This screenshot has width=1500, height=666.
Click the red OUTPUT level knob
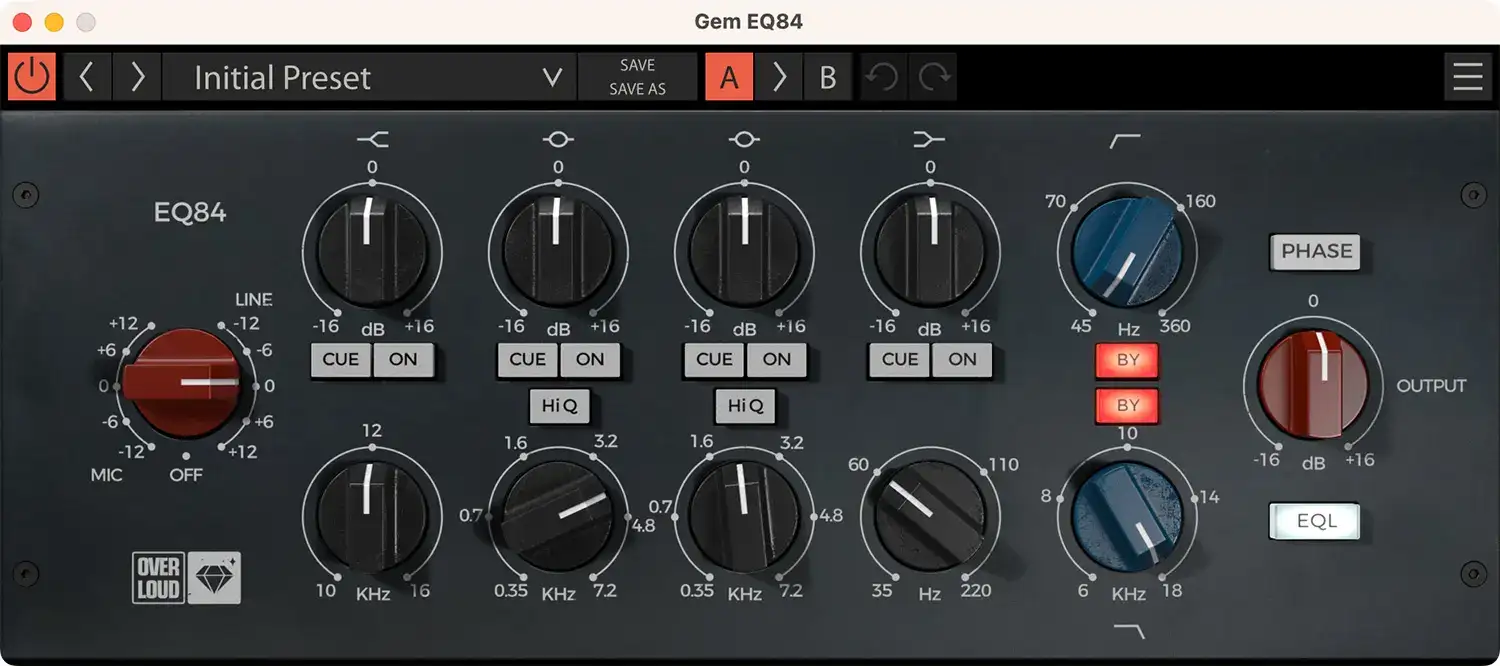point(1314,385)
